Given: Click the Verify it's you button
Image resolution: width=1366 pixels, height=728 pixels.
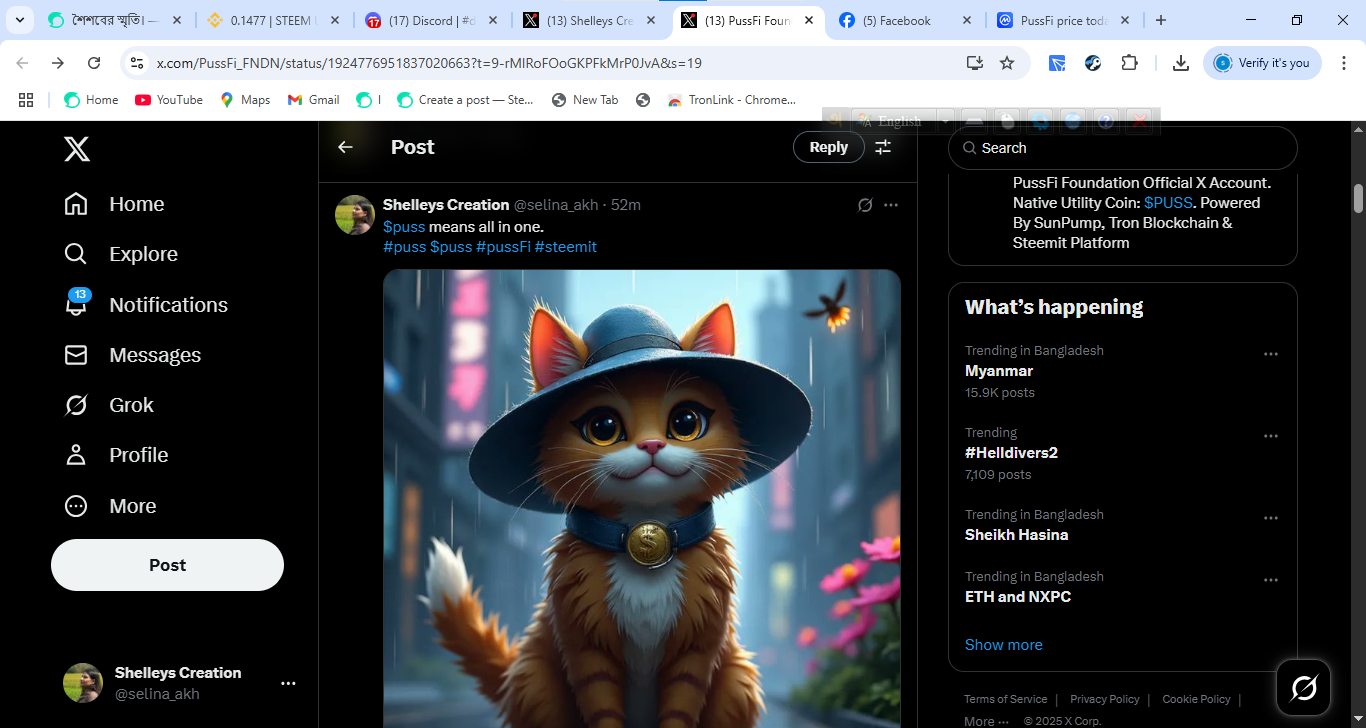Looking at the screenshot, I should (x=1262, y=63).
